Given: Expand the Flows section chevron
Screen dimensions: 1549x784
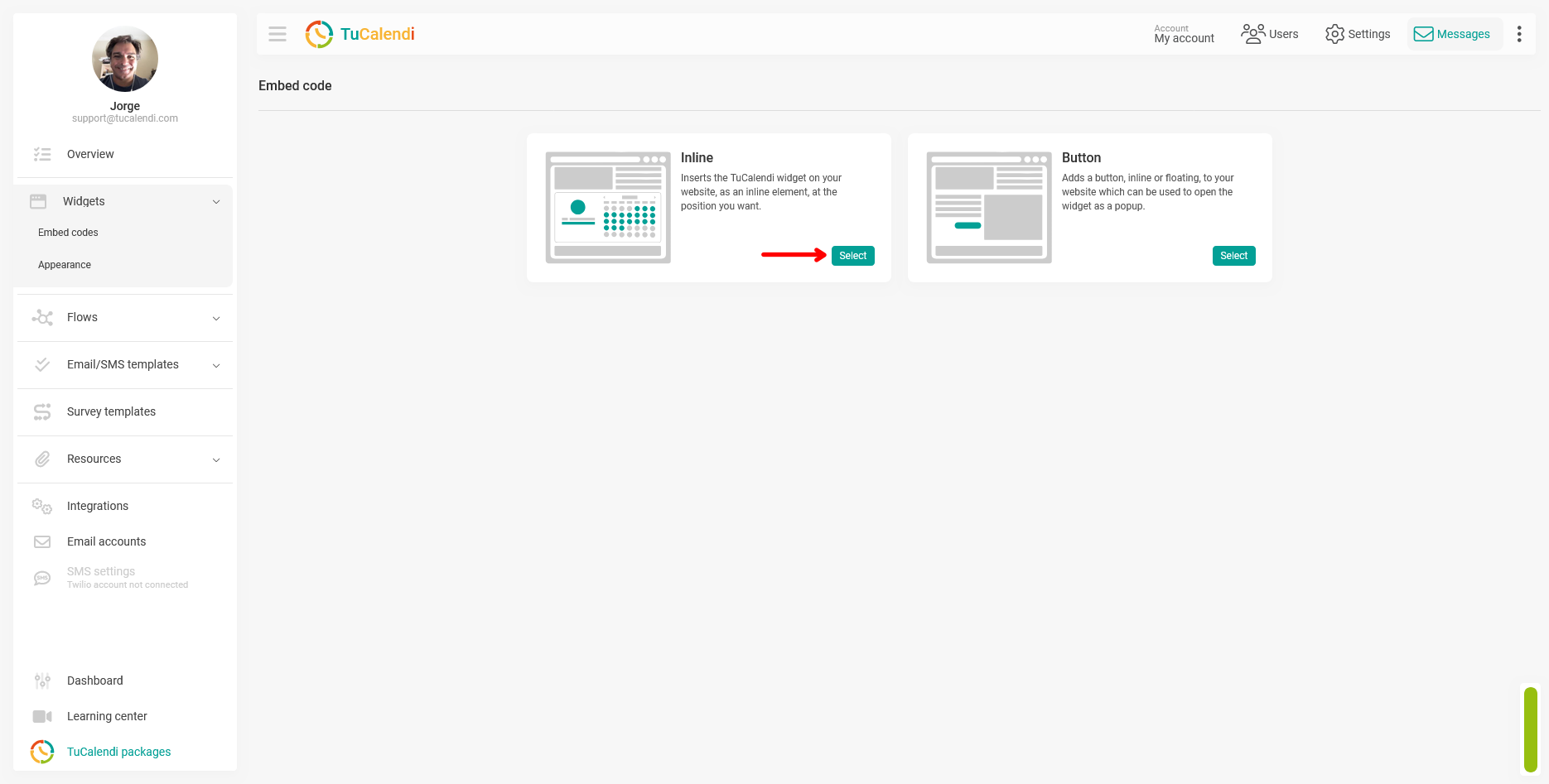Looking at the screenshot, I should tap(216, 318).
